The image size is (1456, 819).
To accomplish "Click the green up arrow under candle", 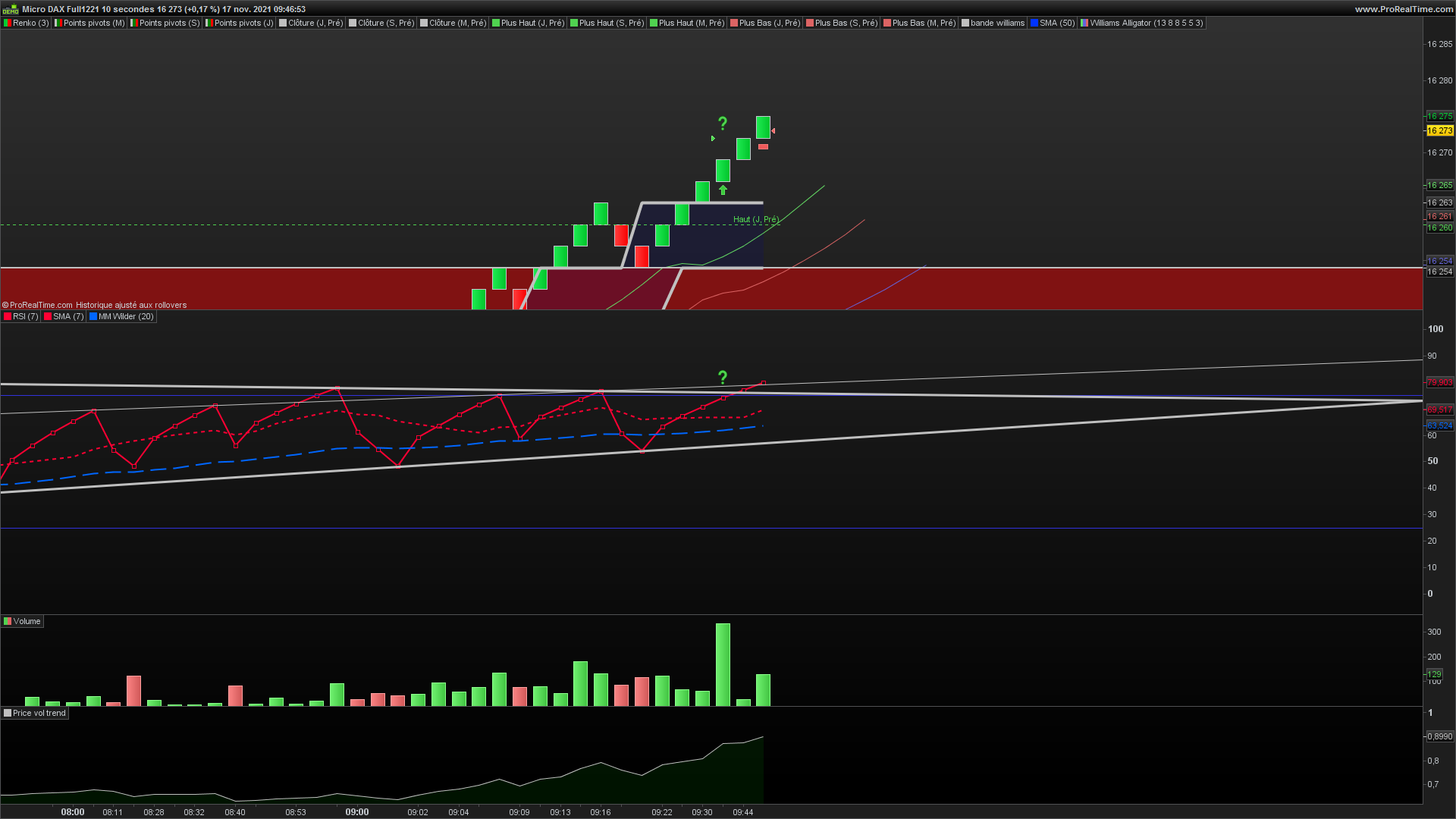I will (x=723, y=190).
